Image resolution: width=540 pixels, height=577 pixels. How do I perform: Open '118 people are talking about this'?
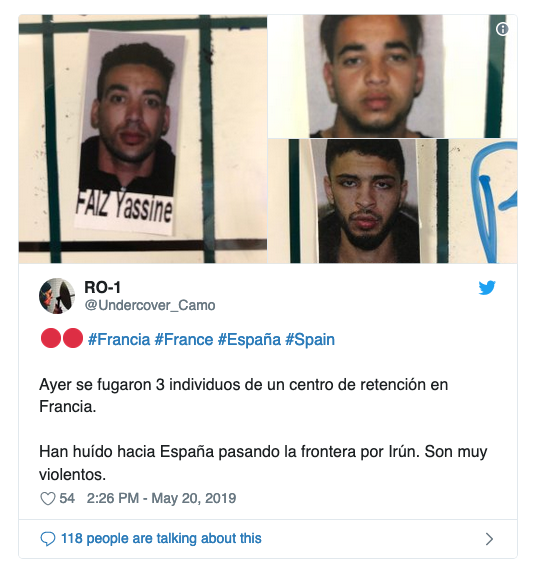[161, 538]
